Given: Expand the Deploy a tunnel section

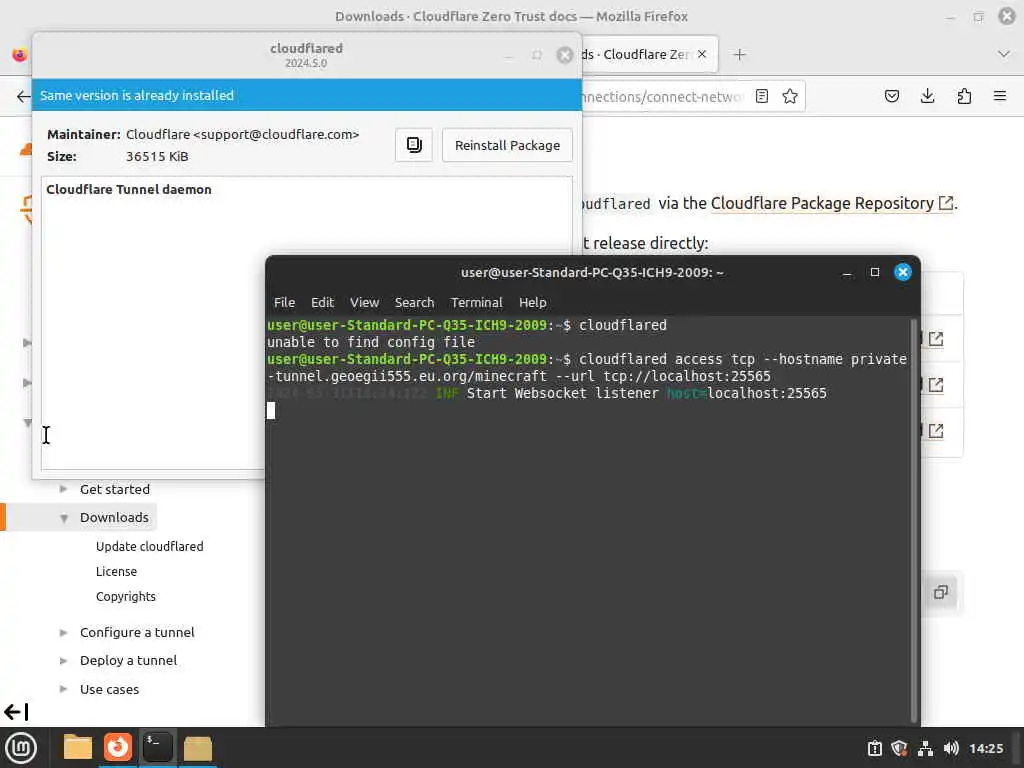Looking at the screenshot, I should click(63, 660).
